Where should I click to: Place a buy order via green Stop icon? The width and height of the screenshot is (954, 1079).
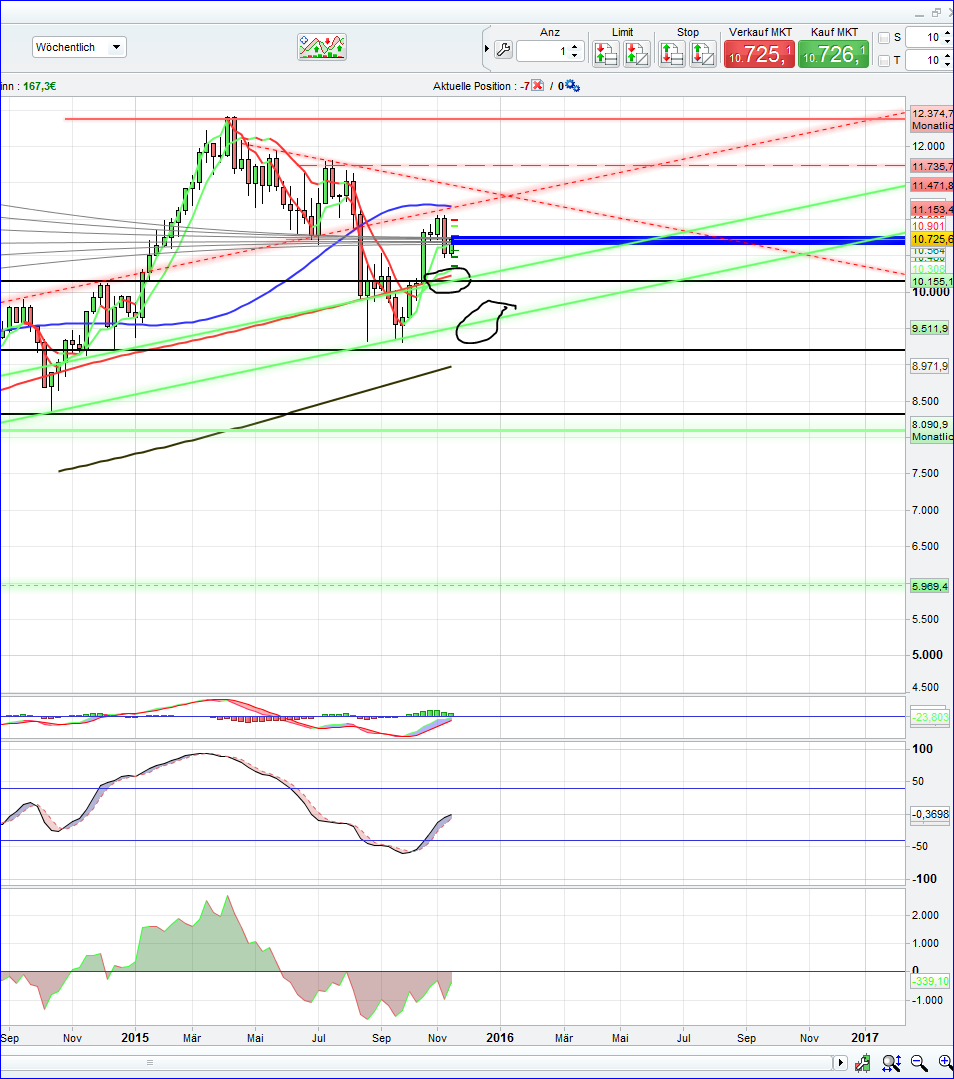[671, 53]
